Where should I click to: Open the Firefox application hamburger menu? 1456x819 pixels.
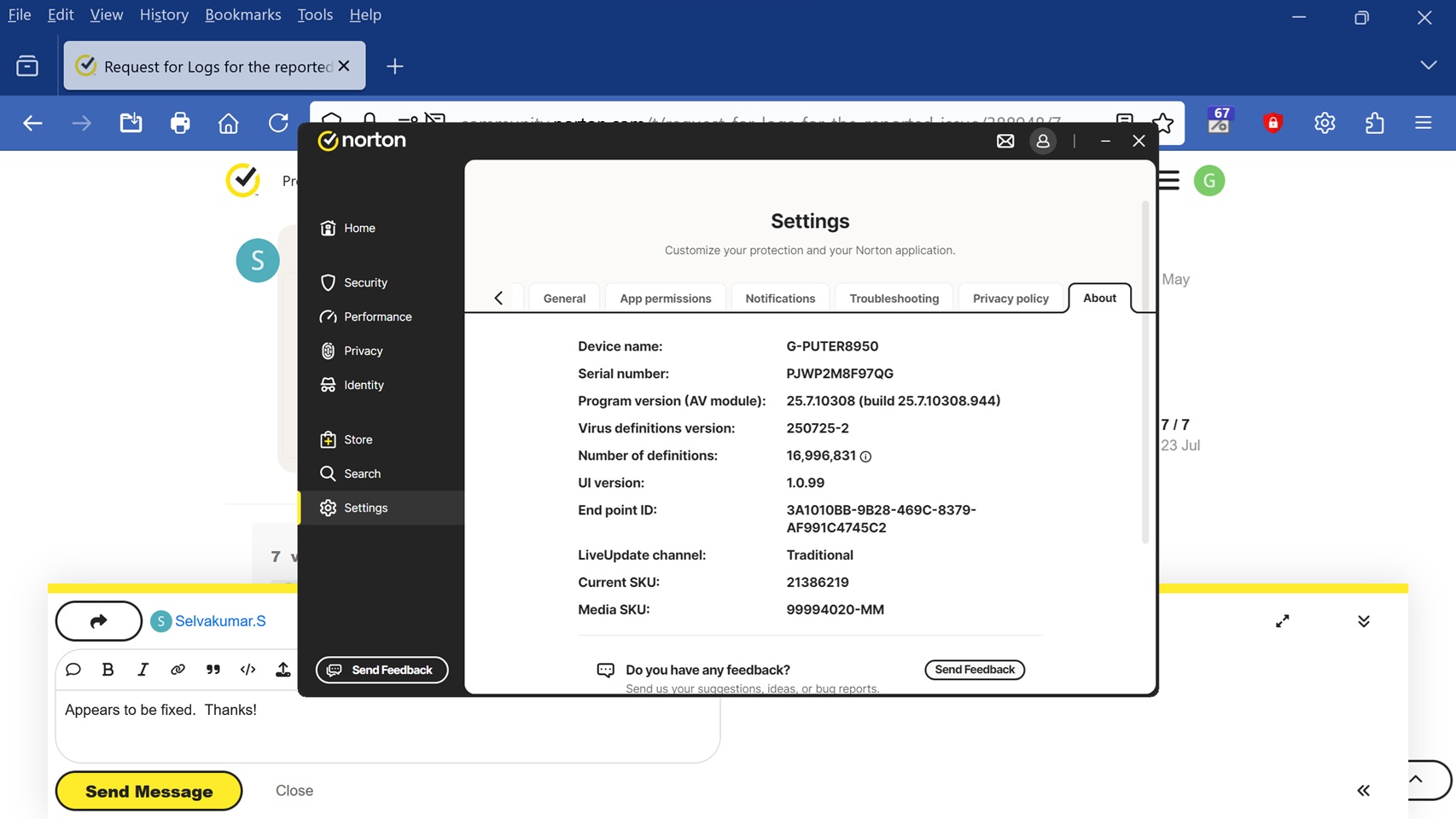(1423, 123)
